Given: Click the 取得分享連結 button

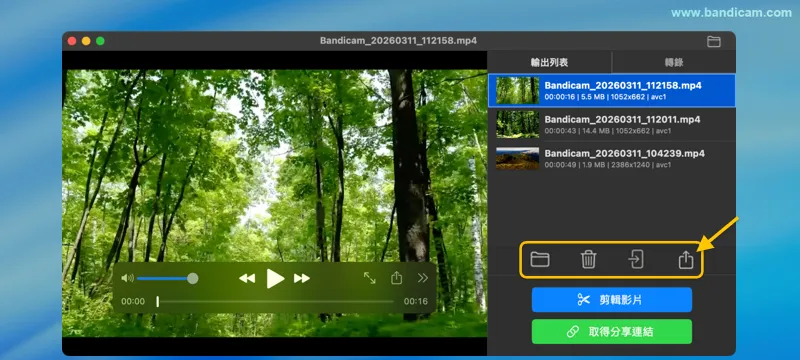Looking at the screenshot, I should pyautogui.click(x=612, y=332).
